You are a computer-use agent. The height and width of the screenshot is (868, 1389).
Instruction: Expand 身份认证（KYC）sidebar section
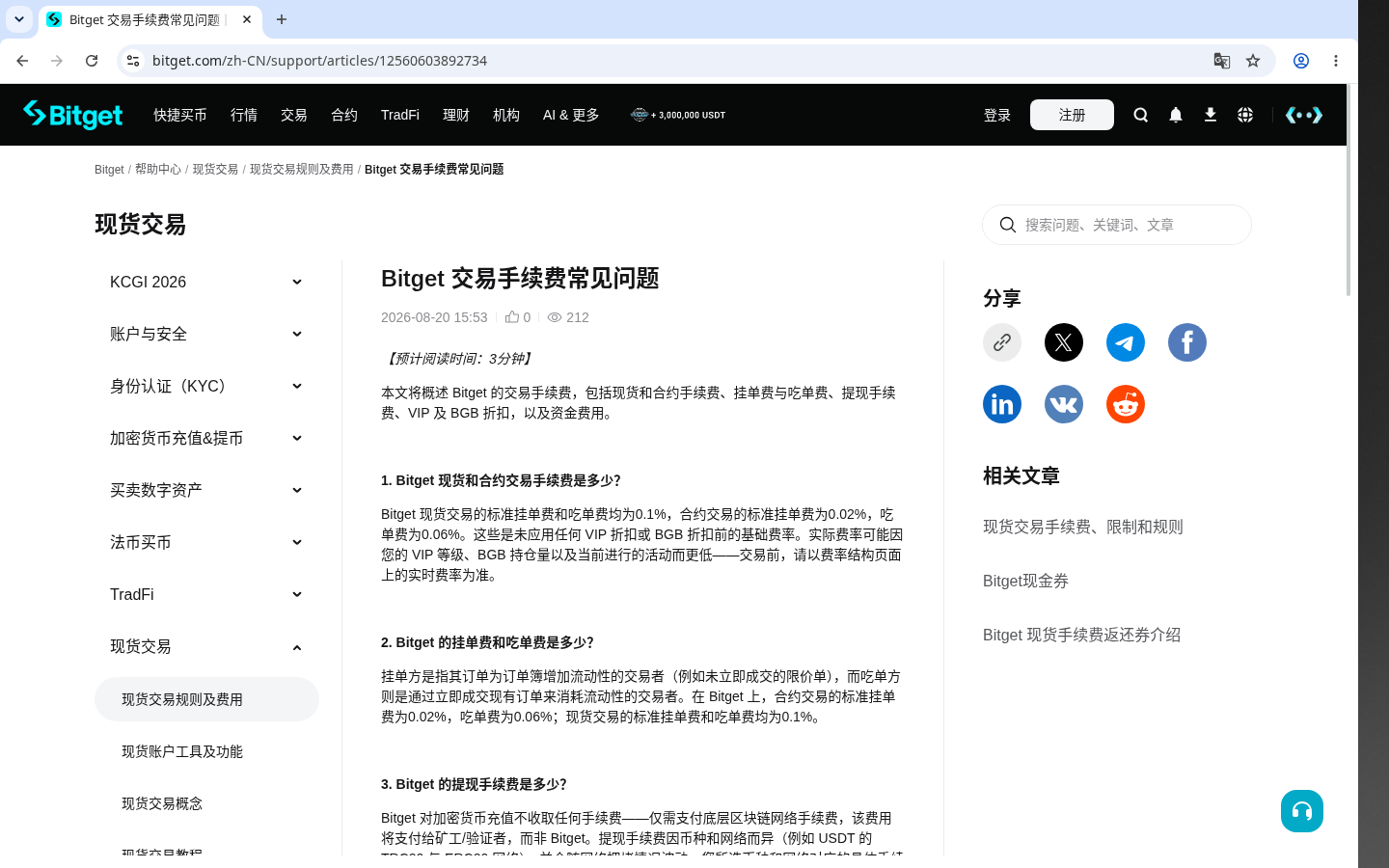click(x=206, y=386)
